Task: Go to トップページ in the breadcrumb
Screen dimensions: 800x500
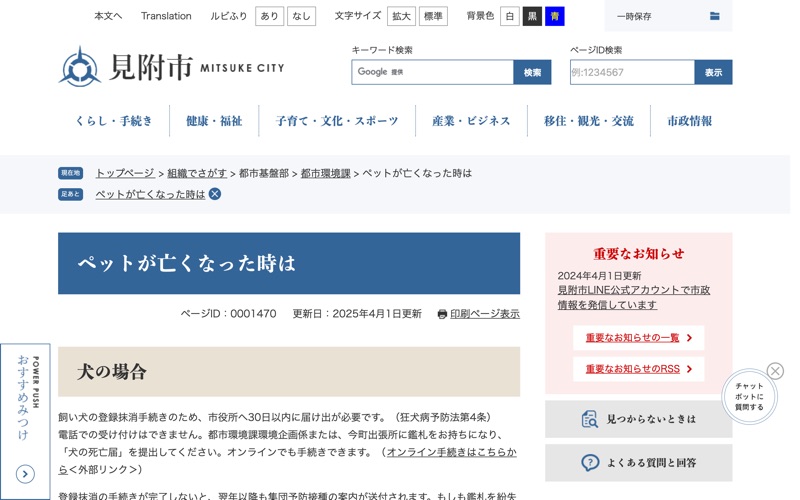Action: pyautogui.click(x=125, y=173)
